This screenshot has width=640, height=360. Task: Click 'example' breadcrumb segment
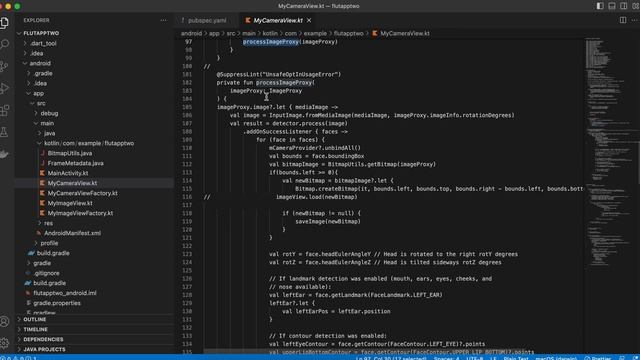(x=315, y=33)
